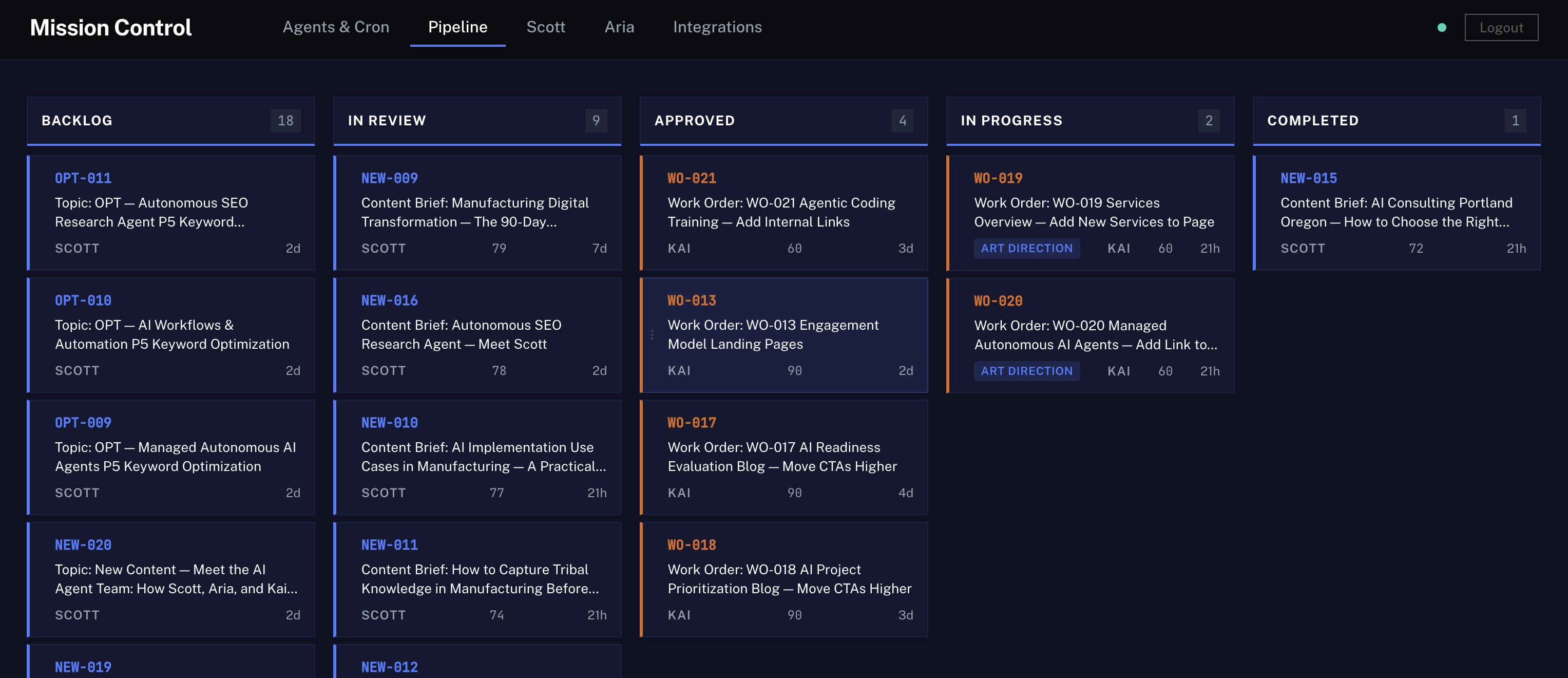Click the drag handle on WO-013 card

(652, 334)
